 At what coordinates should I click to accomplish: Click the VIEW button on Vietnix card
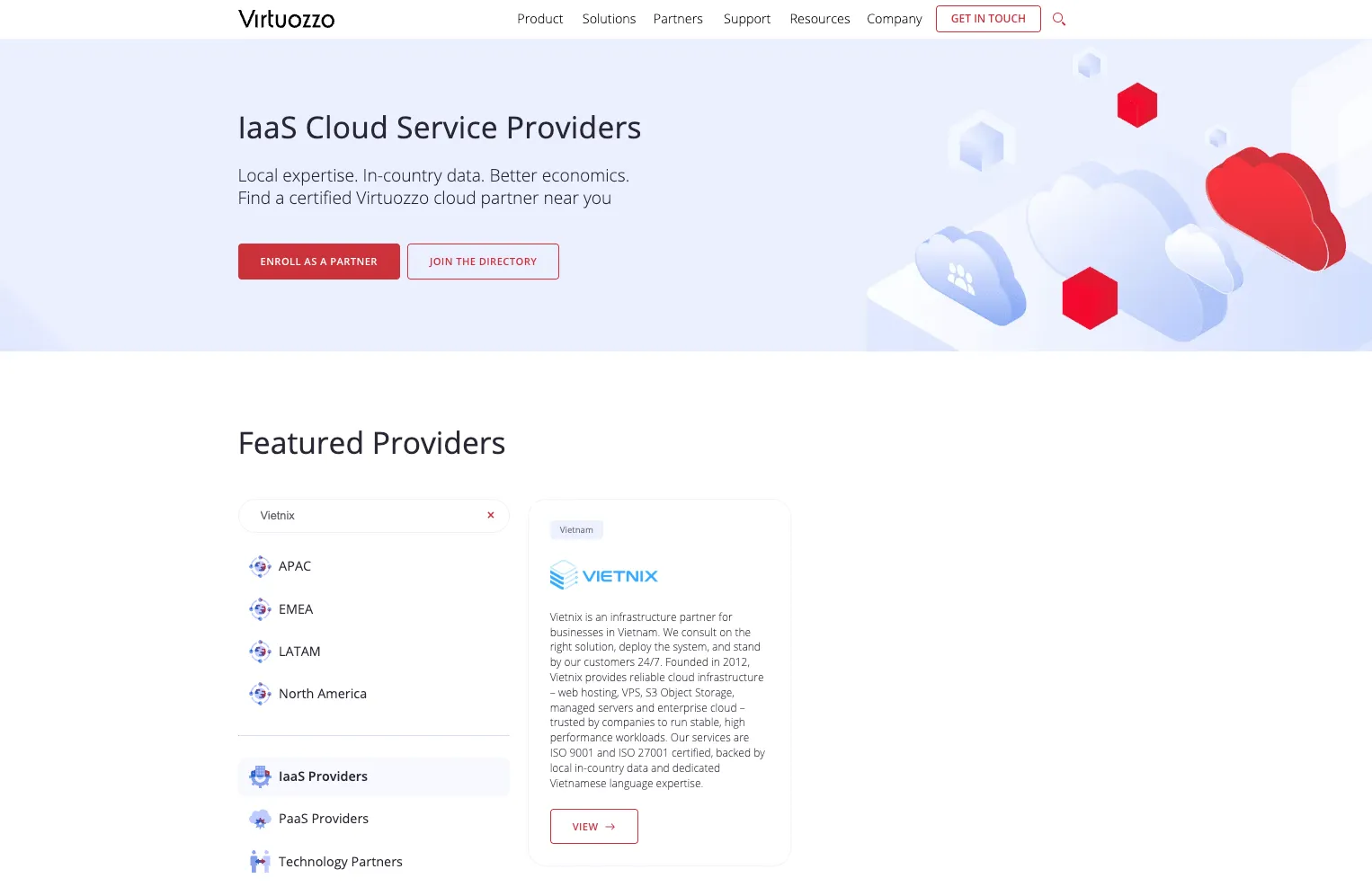click(593, 827)
